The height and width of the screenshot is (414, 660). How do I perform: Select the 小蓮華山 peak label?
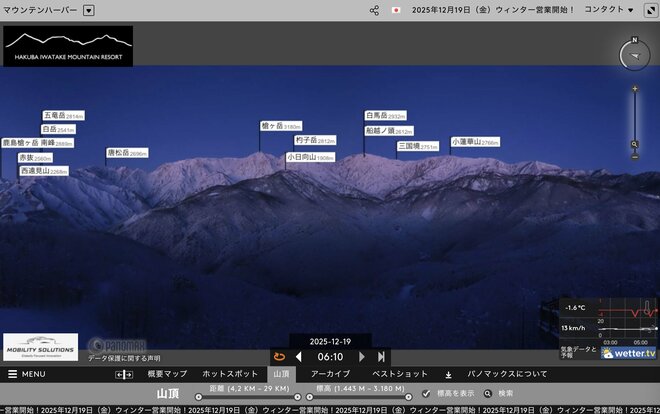click(x=475, y=142)
